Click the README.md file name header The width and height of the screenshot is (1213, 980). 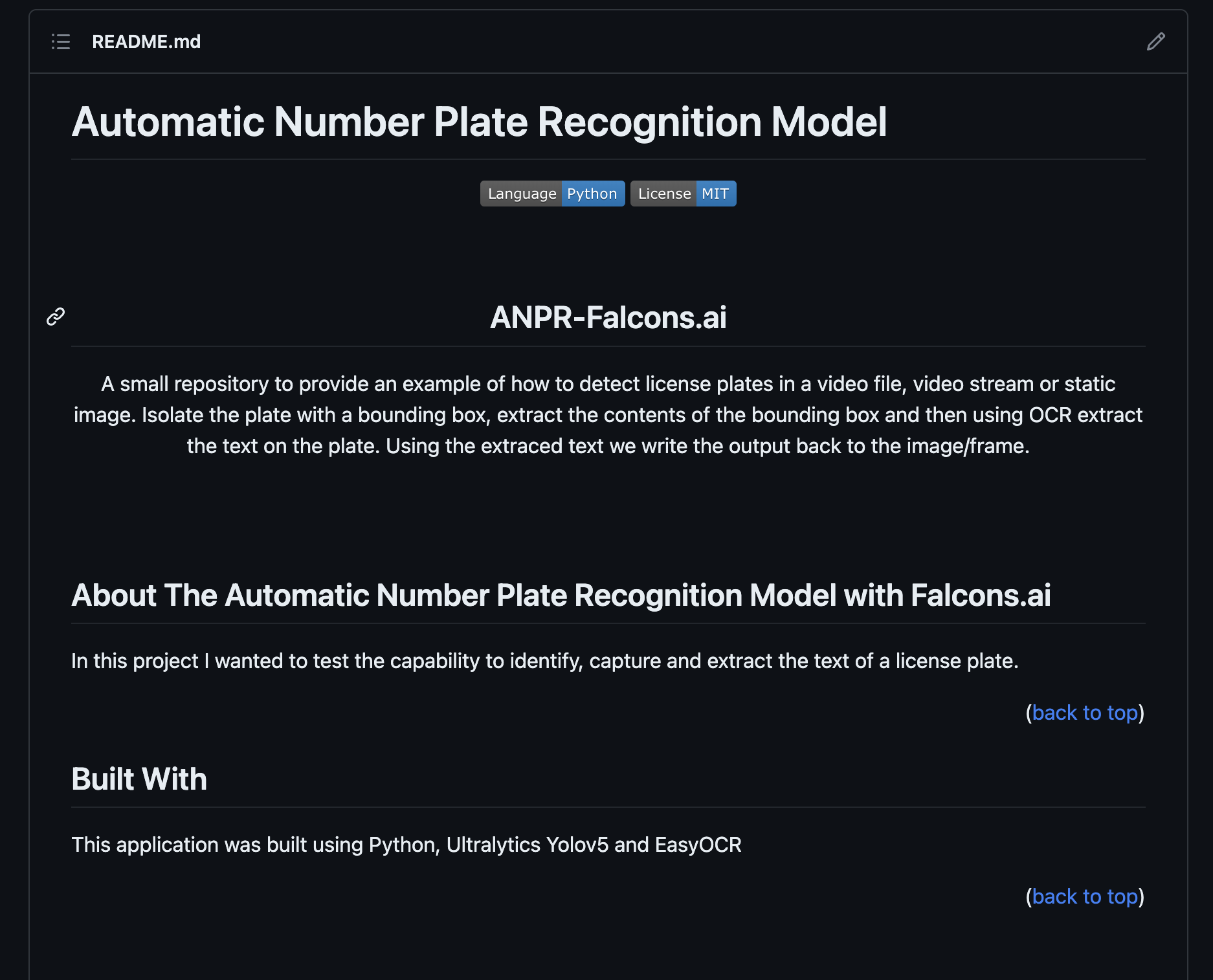coord(146,42)
